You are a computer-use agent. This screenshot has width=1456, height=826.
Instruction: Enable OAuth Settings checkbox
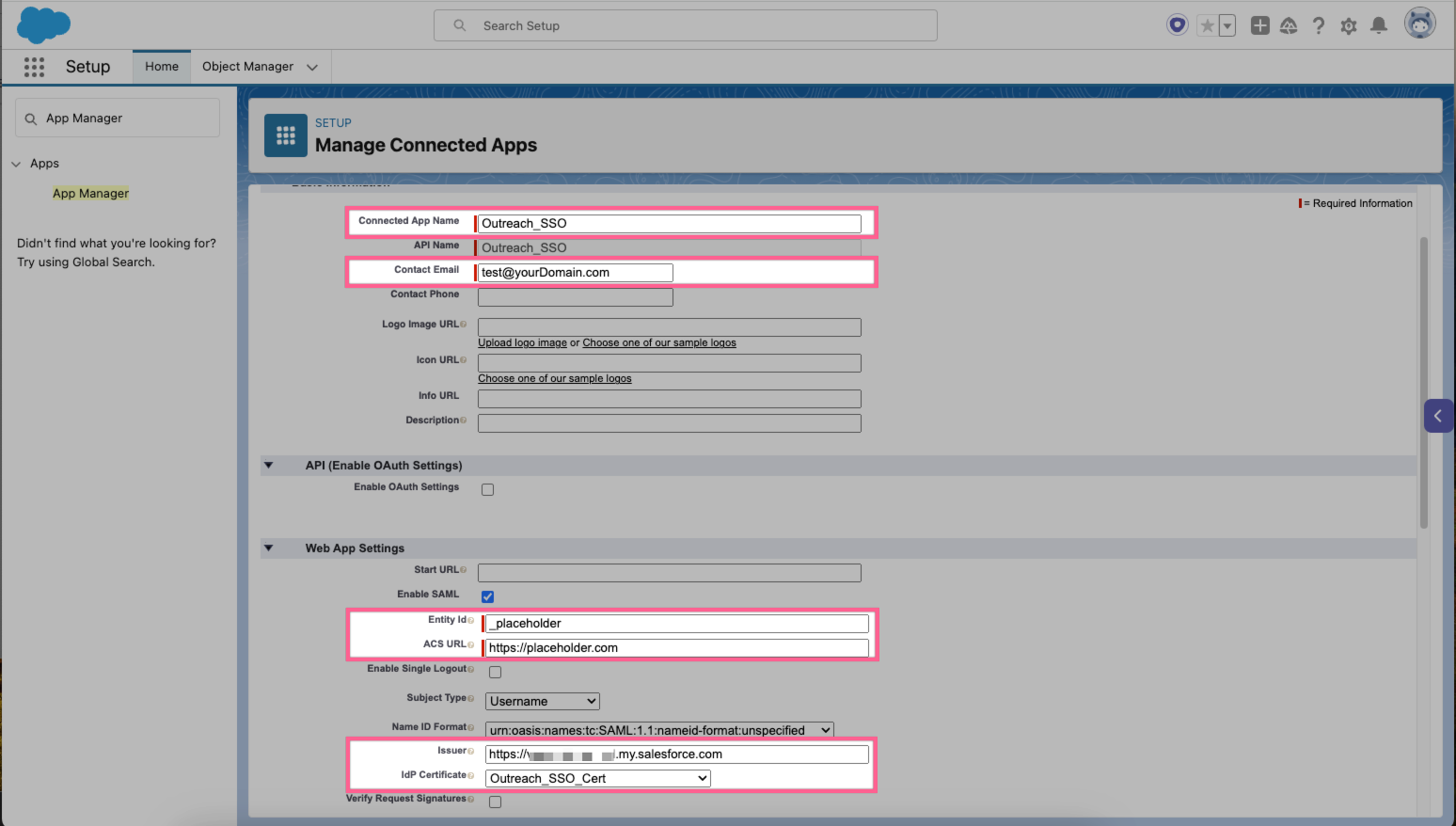coord(487,488)
